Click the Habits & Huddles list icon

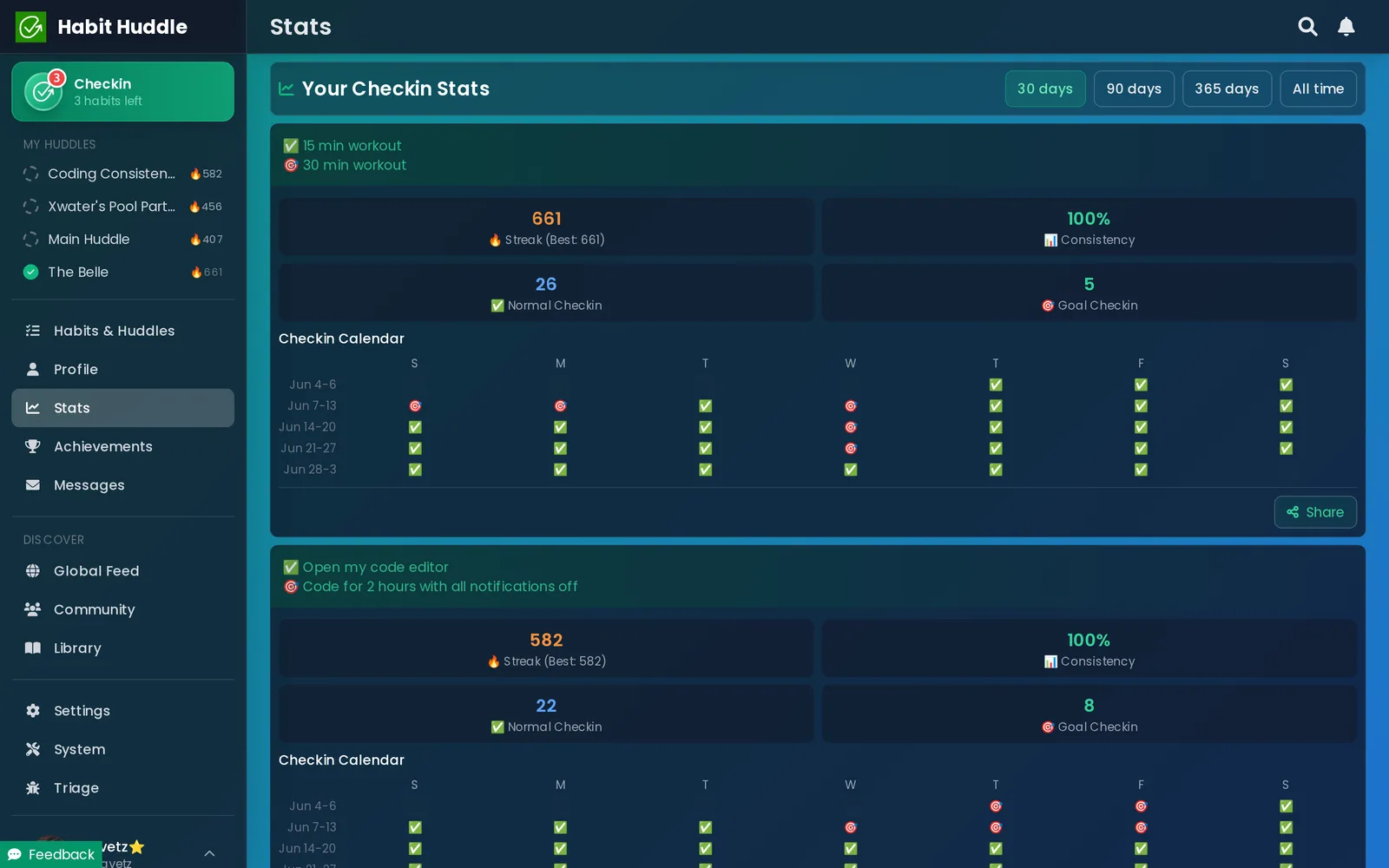click(33, 331)
